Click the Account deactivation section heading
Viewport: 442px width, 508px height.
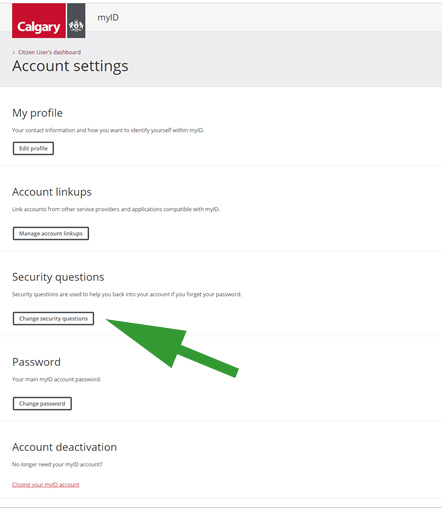64,447
